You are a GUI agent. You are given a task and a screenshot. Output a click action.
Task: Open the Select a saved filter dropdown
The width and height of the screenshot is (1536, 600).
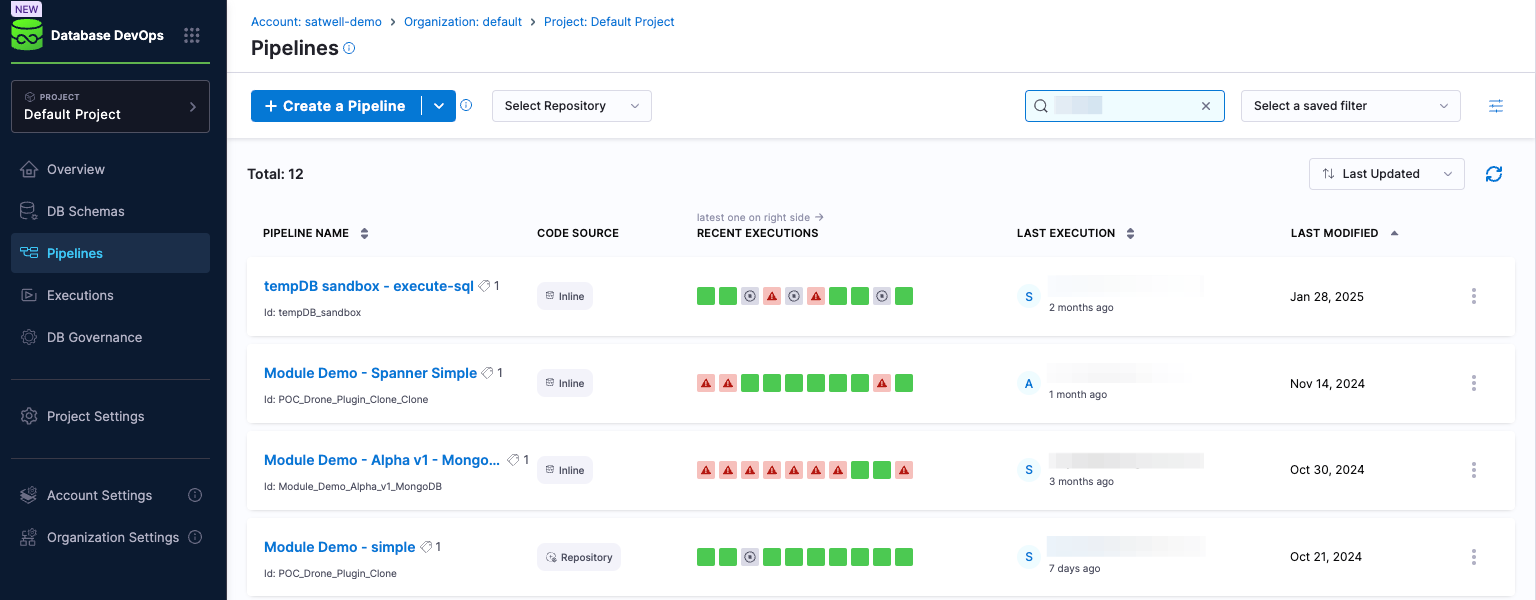point(1350,105)
